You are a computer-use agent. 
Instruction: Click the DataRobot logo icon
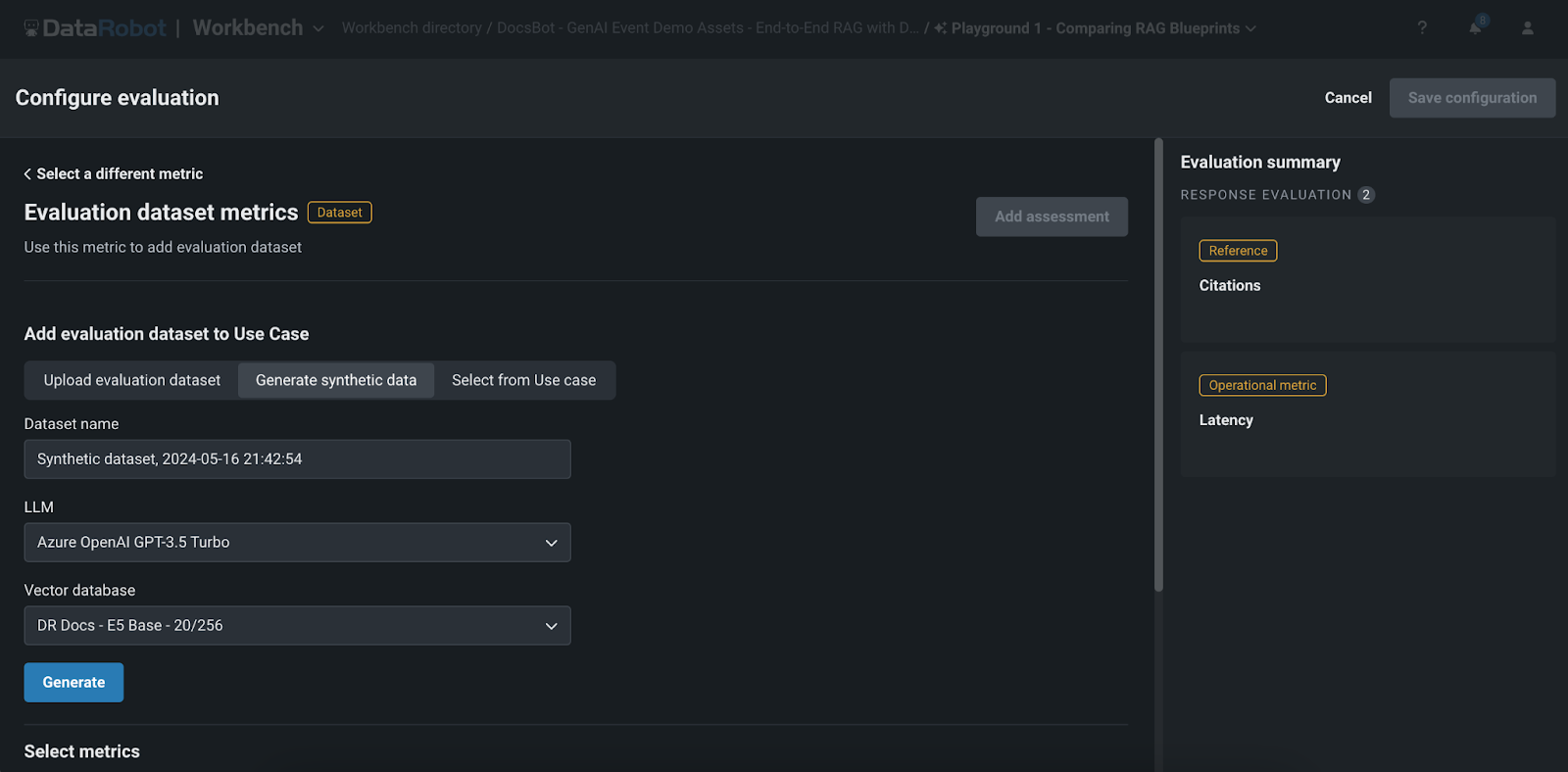click(x=31, y=28)
